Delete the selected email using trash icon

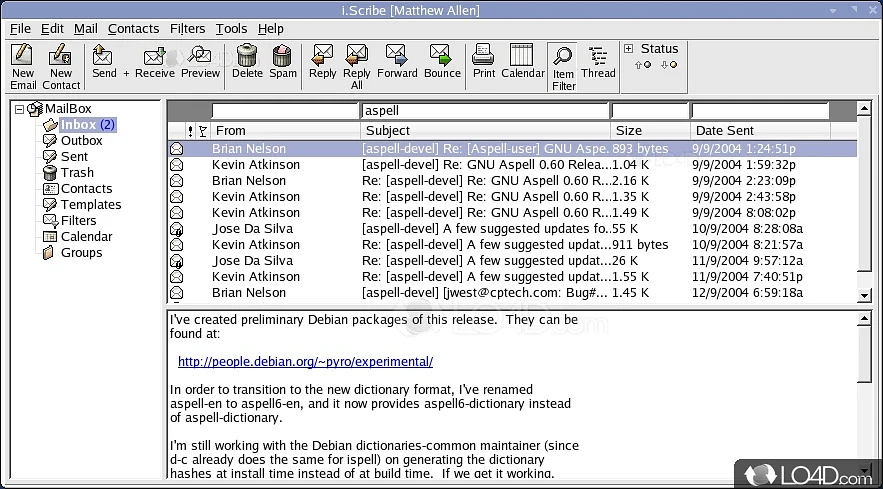(x=247, y=60)
